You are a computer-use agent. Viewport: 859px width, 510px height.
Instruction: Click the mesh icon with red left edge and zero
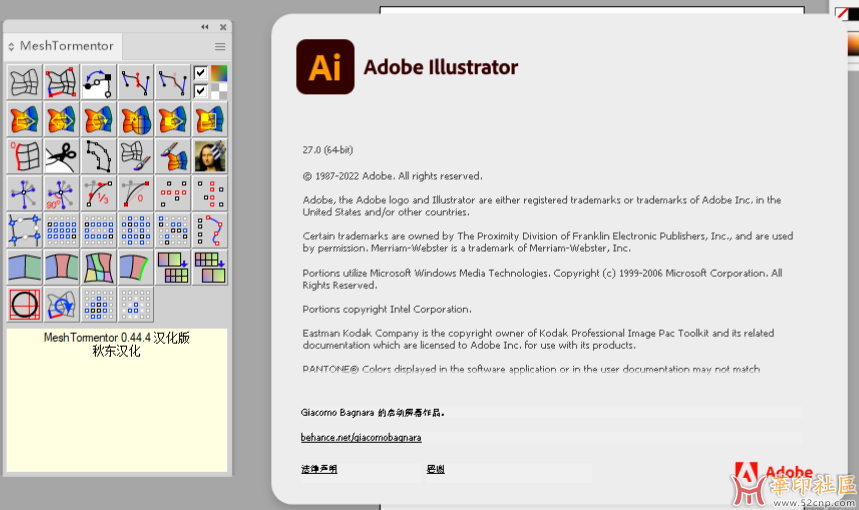pos(25,156)
